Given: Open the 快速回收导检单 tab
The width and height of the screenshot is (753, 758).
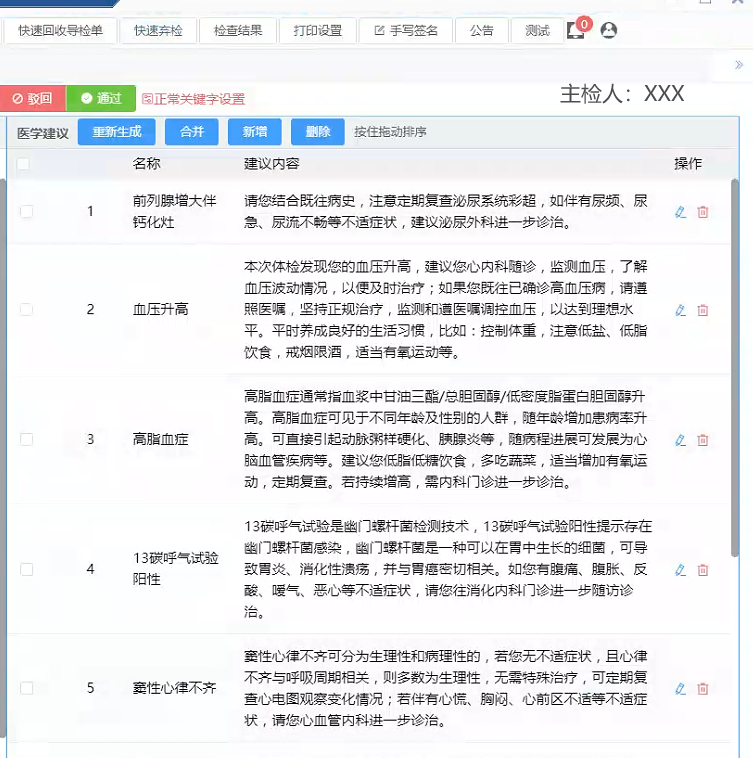Looking at the screenshot, I should coord(60,30).
